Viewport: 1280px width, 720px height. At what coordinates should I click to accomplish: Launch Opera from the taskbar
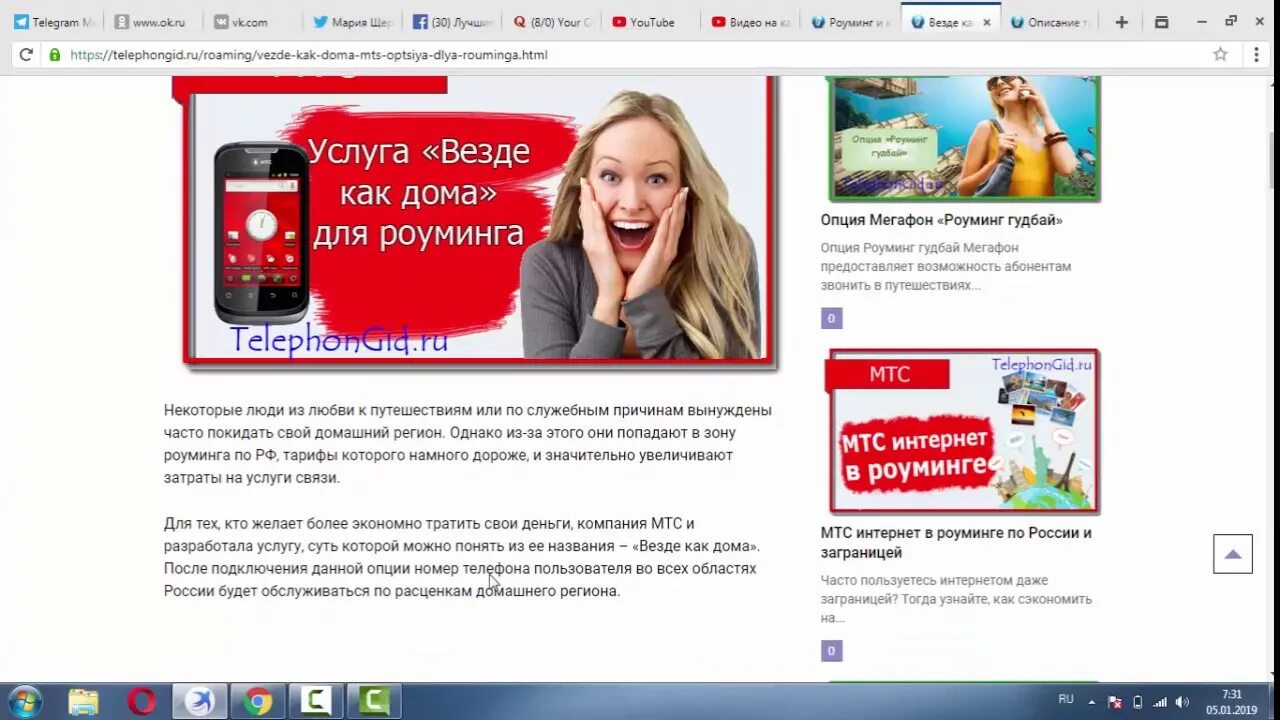(x=142, y=702)
